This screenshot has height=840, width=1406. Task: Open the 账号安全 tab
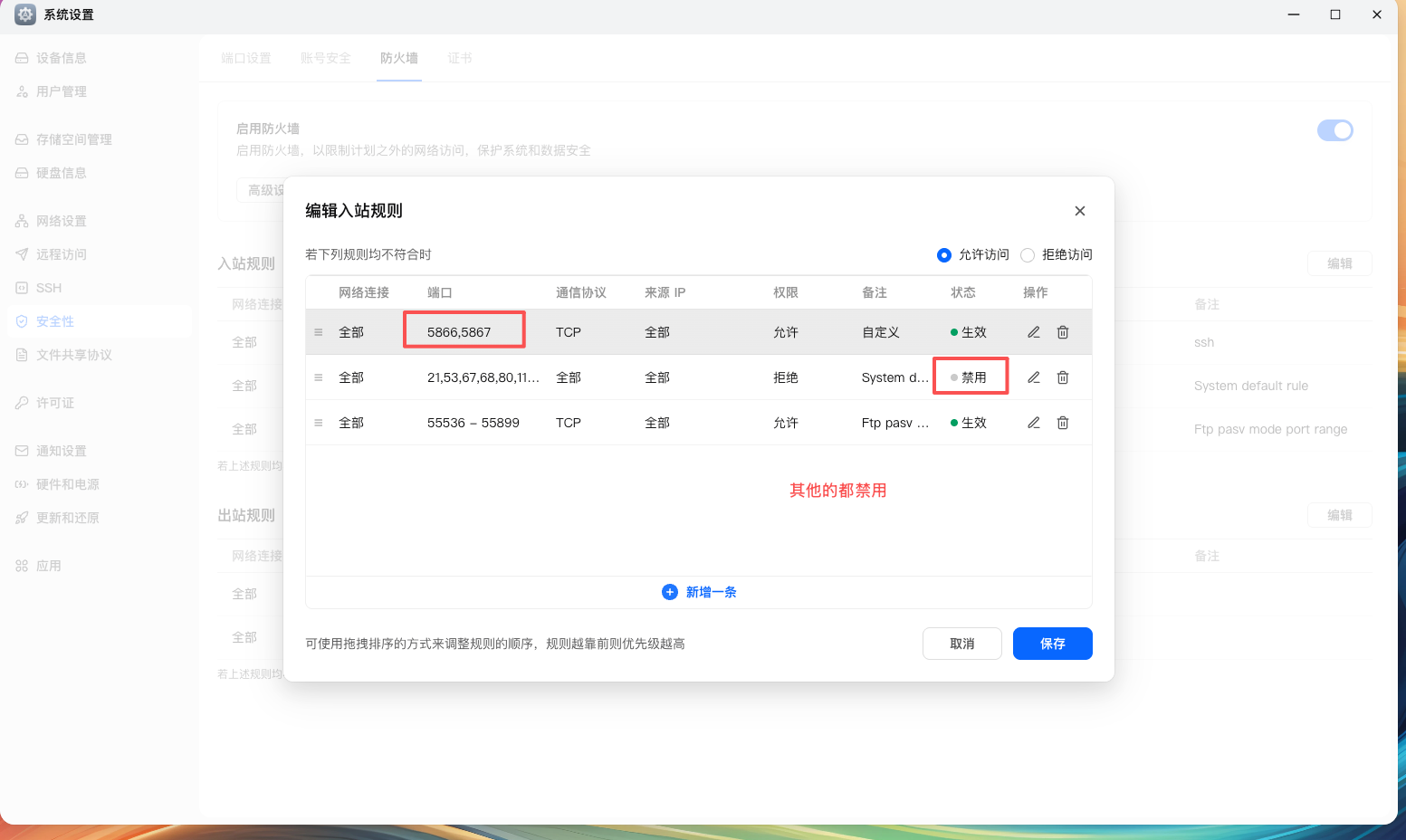(x=325, y=58)
